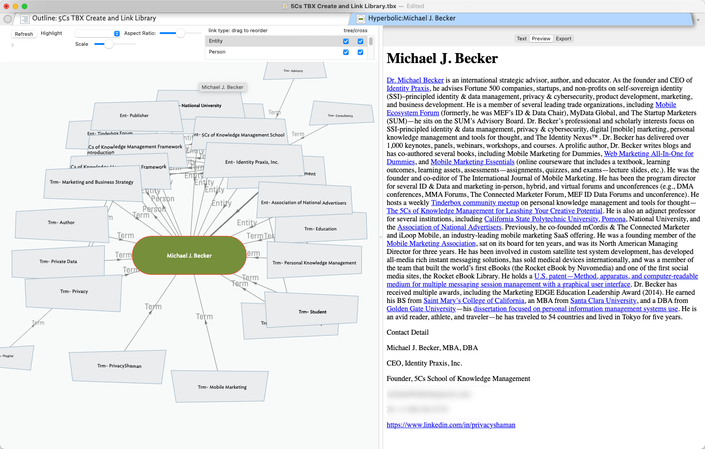This screenshot has width=705, height=449.
Task: Select the Trm- PrivacyShaman node
Action: 119,366
